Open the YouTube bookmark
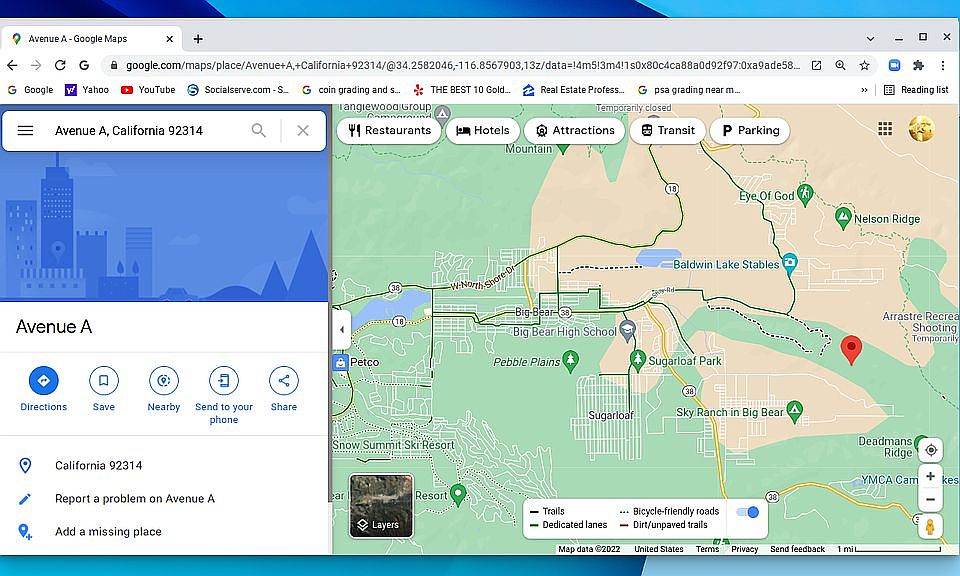The height and width of the screenshot is (576, 960). tap(148, 89)
